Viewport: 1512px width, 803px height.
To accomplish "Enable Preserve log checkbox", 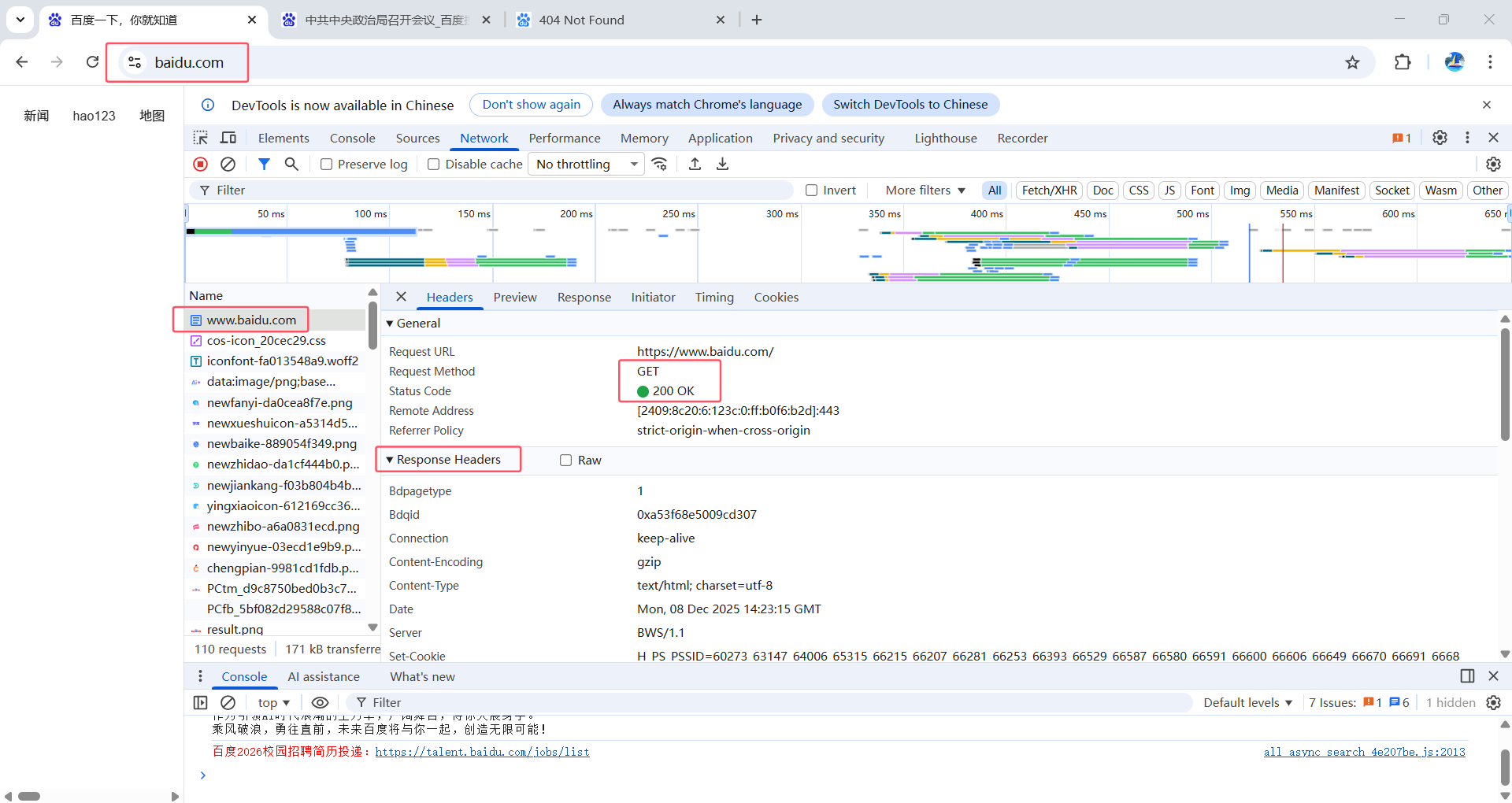I will pos(326,164).
